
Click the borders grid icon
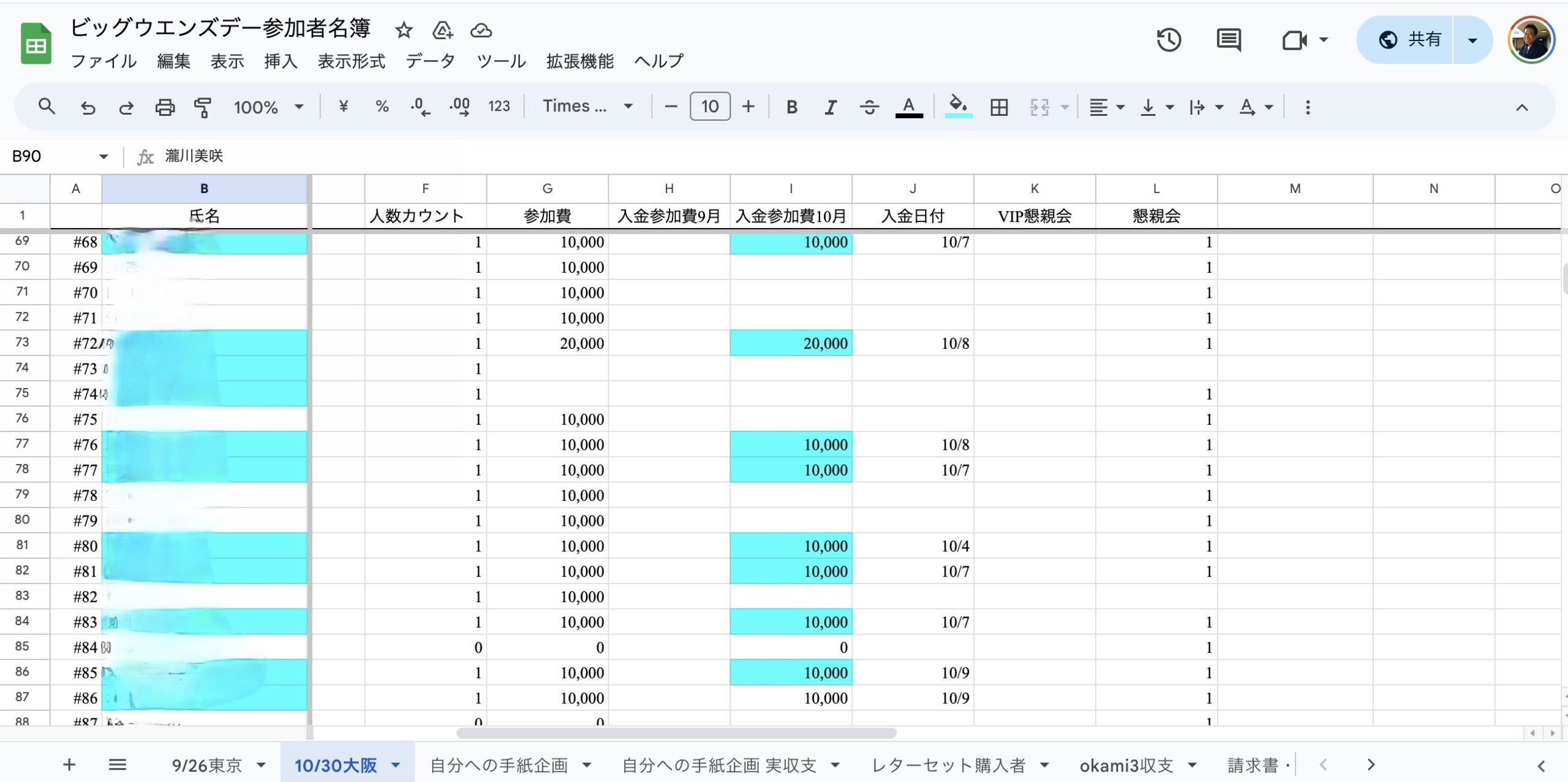(x=998, y=107)
